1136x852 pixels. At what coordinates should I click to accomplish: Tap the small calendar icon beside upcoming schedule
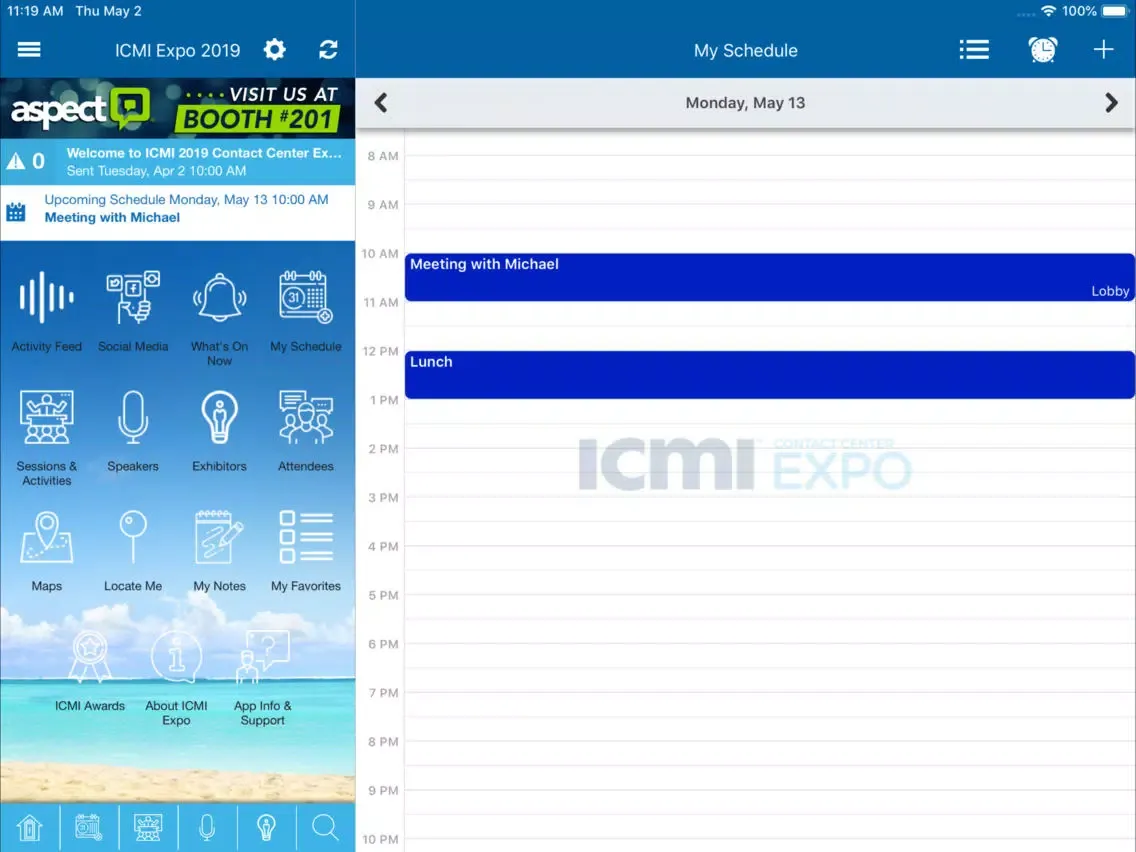click(x=16, y=212)
